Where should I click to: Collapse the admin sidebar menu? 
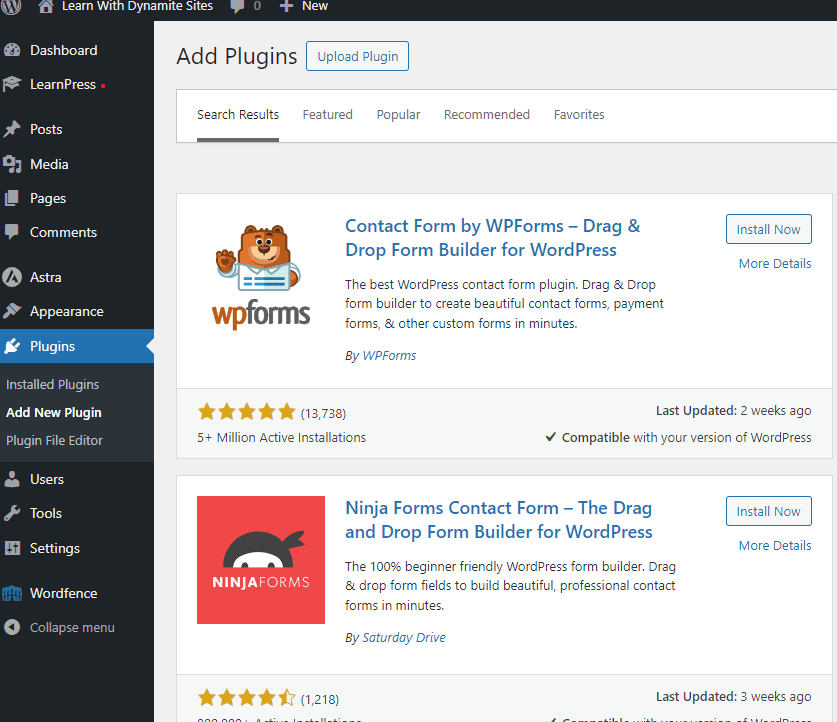pos(71,628)
